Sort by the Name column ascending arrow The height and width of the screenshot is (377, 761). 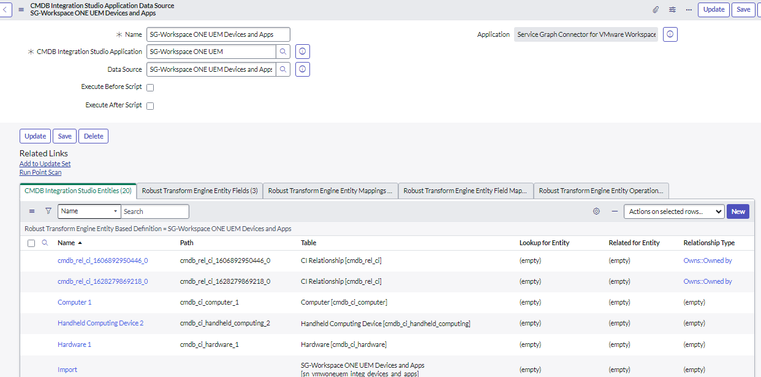pos(80,243)
